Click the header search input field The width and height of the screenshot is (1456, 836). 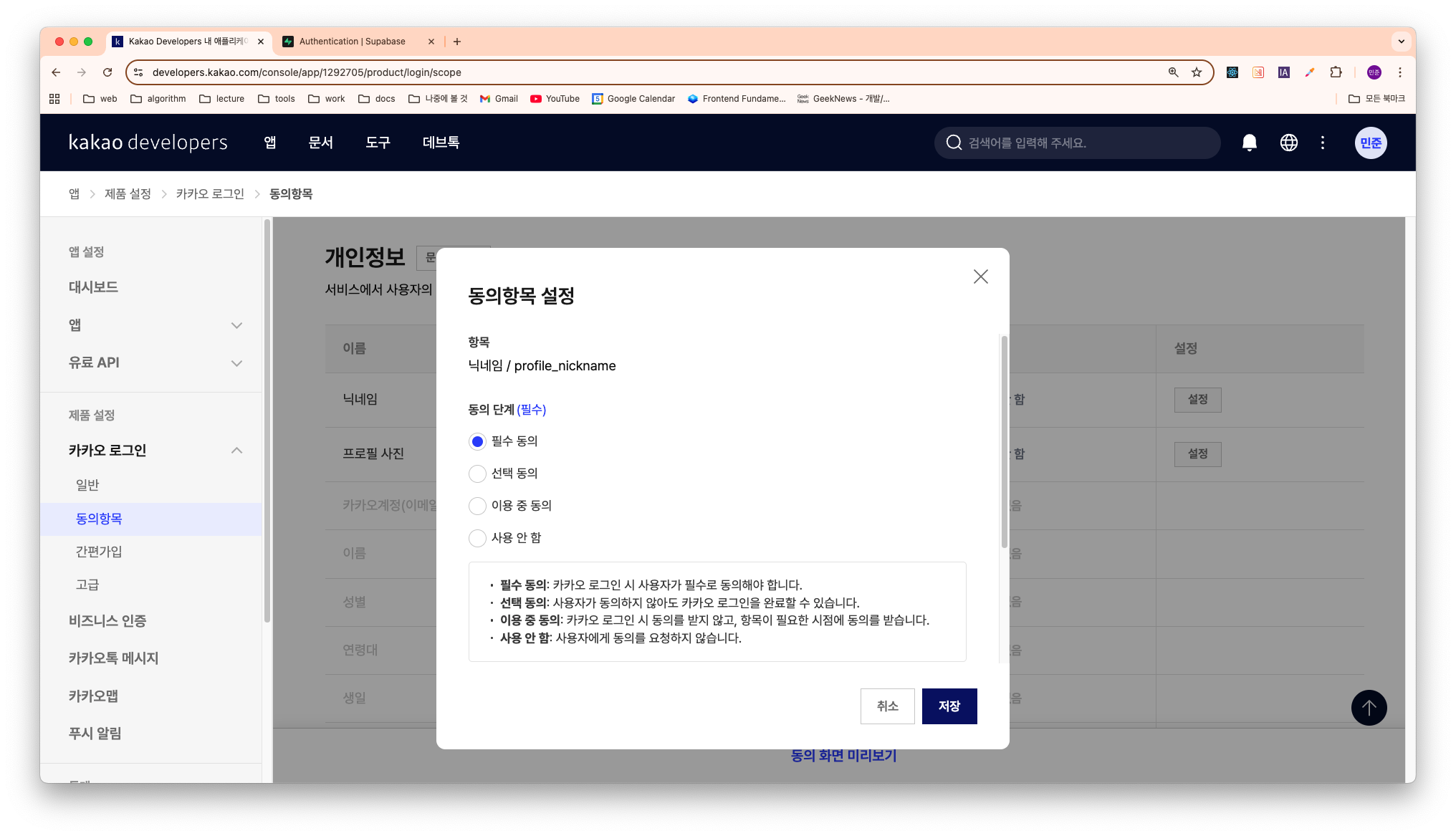1082,143
